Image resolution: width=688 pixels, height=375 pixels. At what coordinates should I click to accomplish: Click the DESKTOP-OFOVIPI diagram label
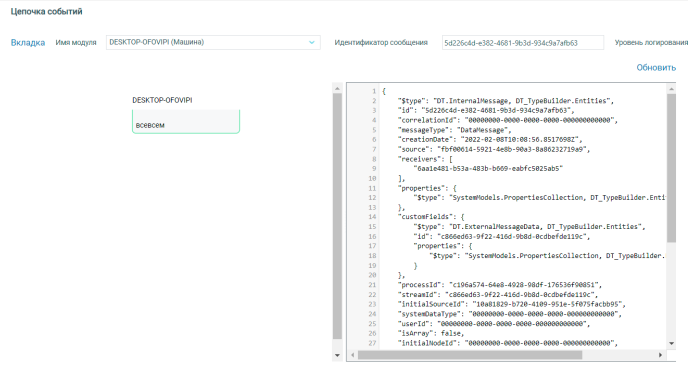pos(162,100)
